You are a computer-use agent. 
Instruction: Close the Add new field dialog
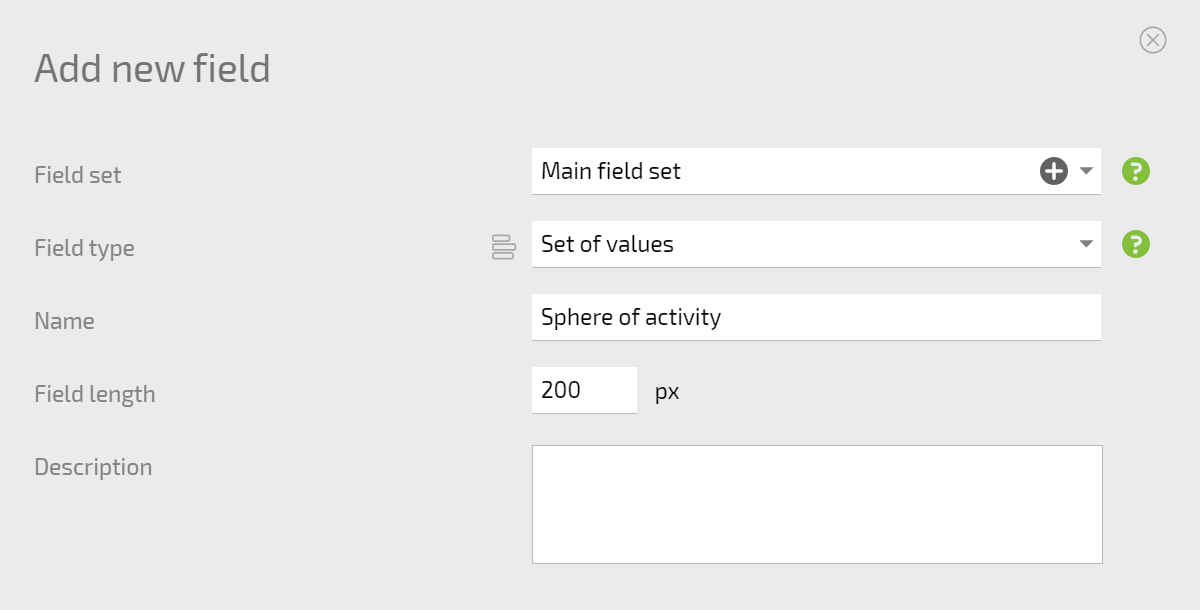(1153, 40)
